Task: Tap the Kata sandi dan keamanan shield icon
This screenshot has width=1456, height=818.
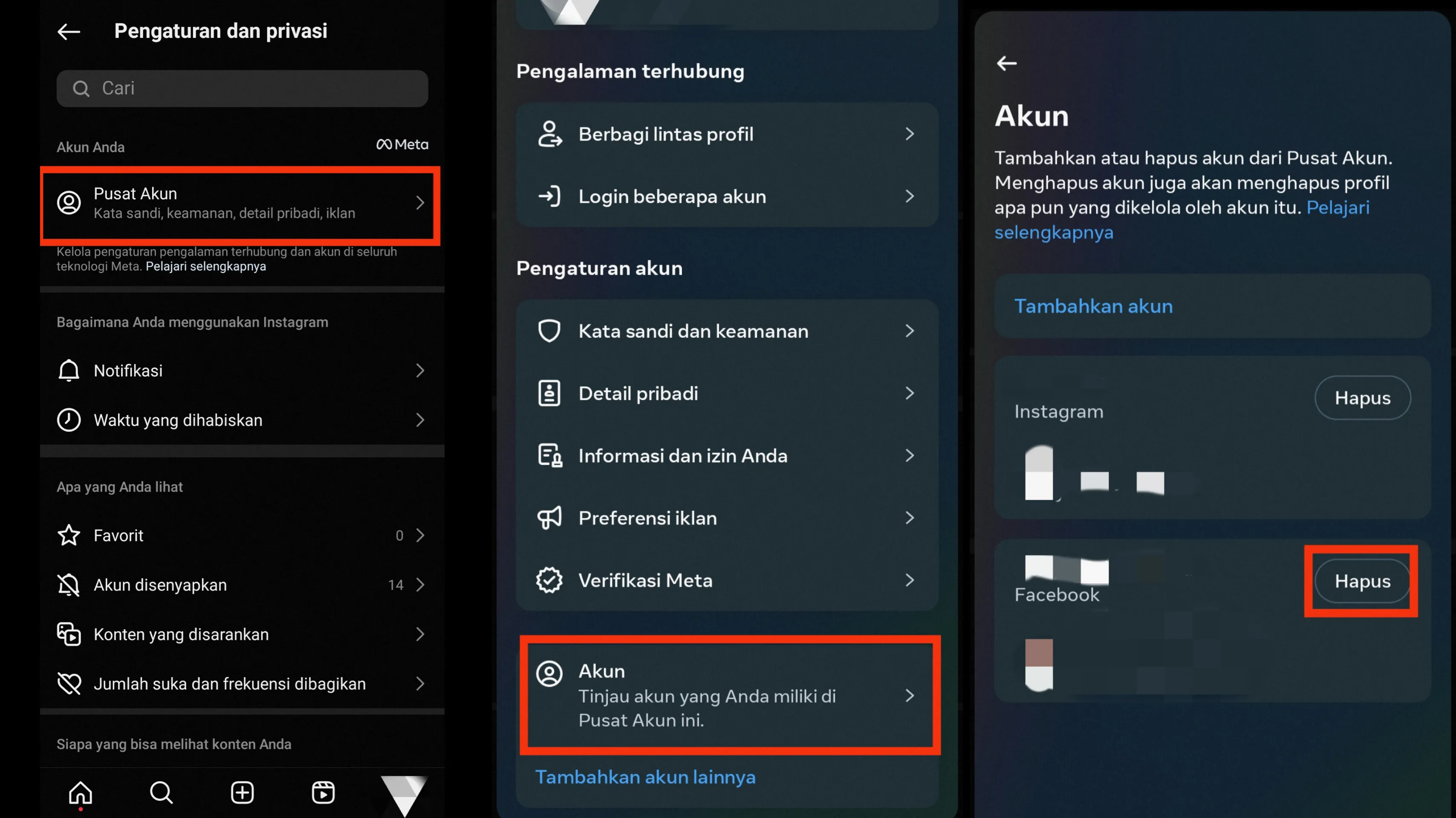Action: 549,331
